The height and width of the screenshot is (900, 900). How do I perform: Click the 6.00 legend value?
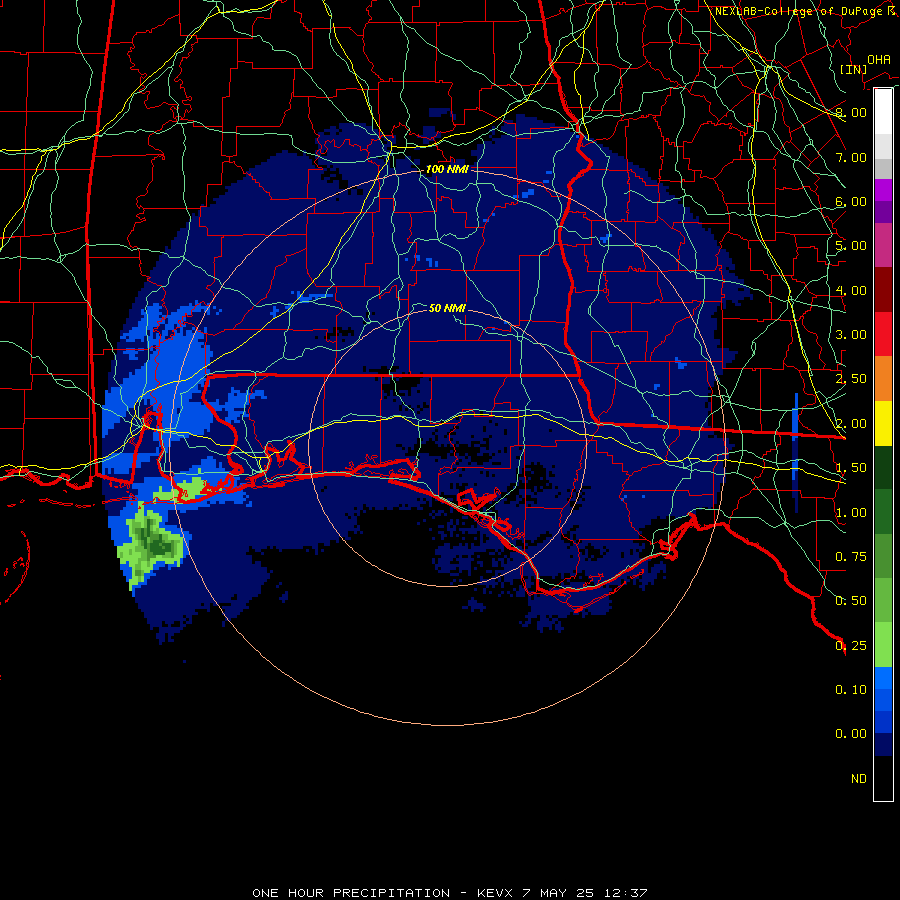851,201
